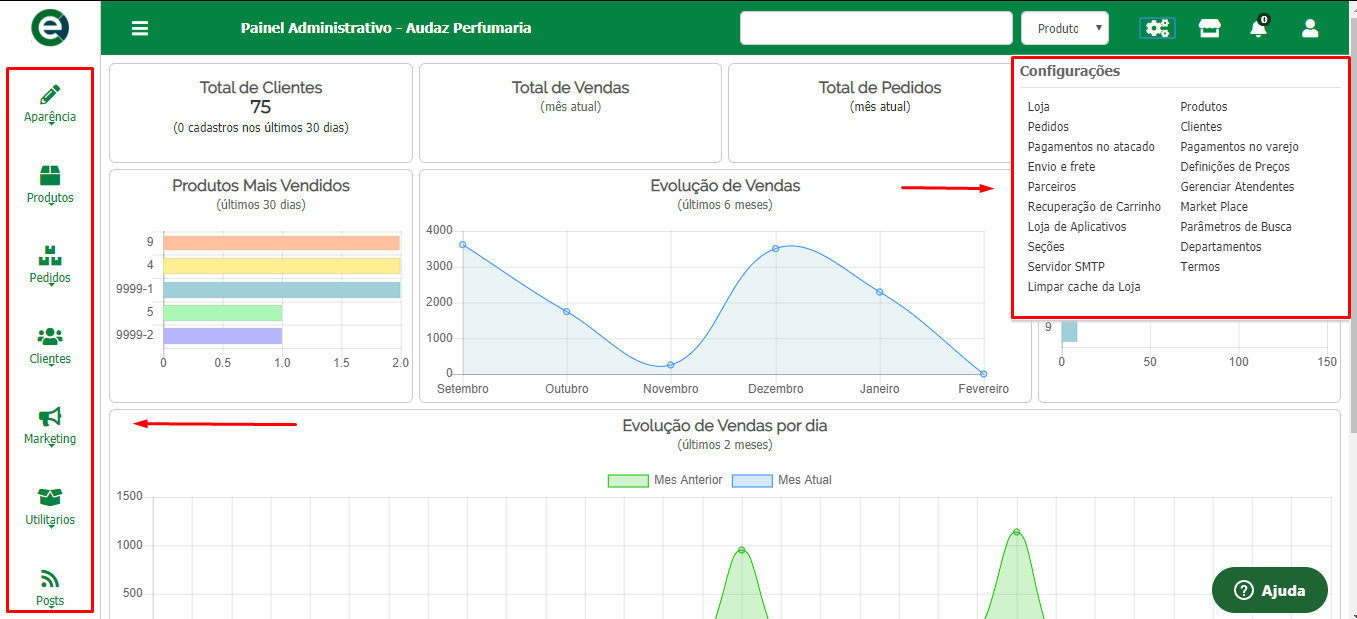
Task: Click the client count '75'
Action: point(261,107)
